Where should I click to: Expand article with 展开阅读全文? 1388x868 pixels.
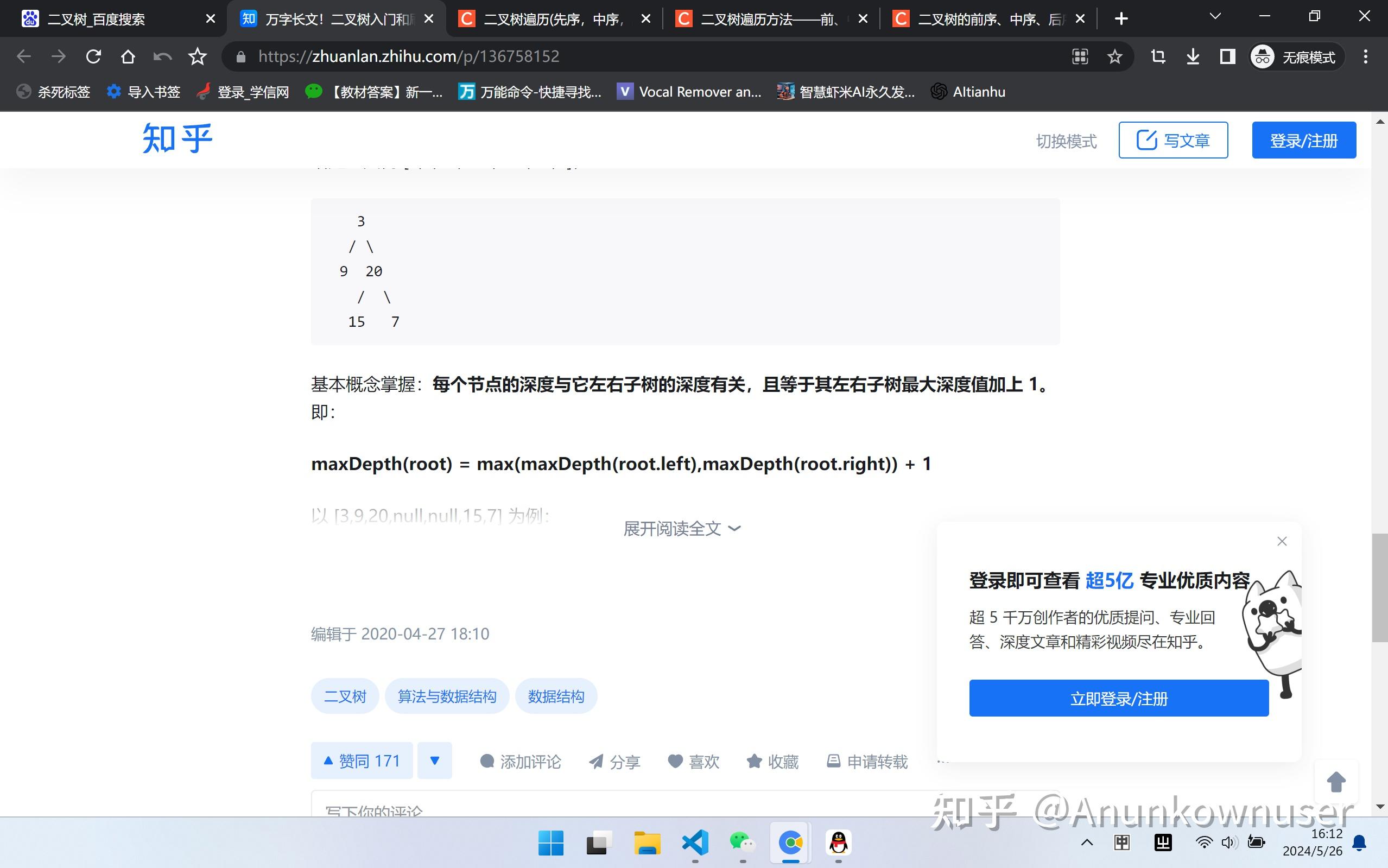[x=682, y=528]
